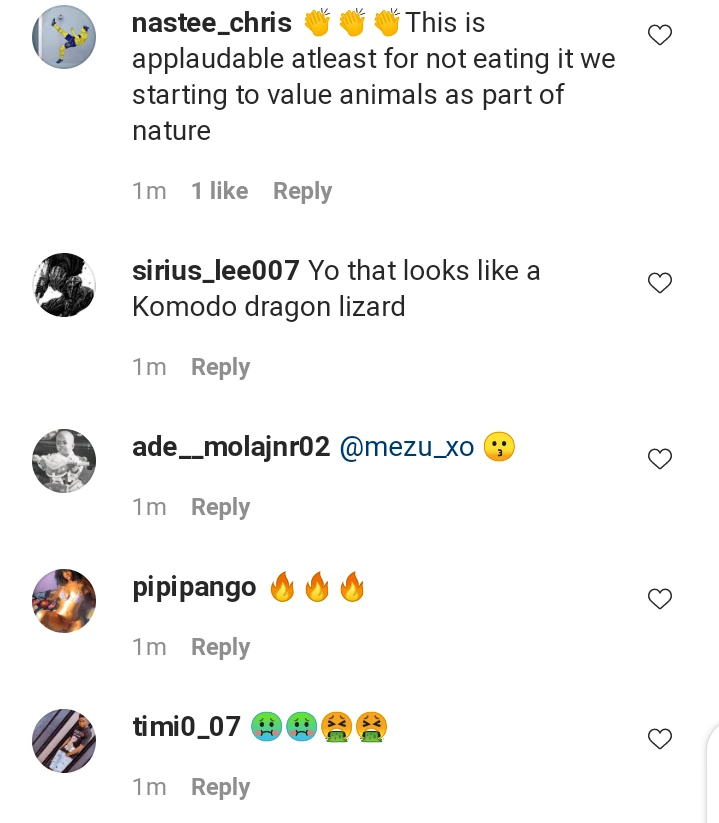Image resolution: width=719 pixels, height=823 pixels.
Task: Like sirius_lee007's Komodo dragon comment
Action: click(x=659, y=284)
